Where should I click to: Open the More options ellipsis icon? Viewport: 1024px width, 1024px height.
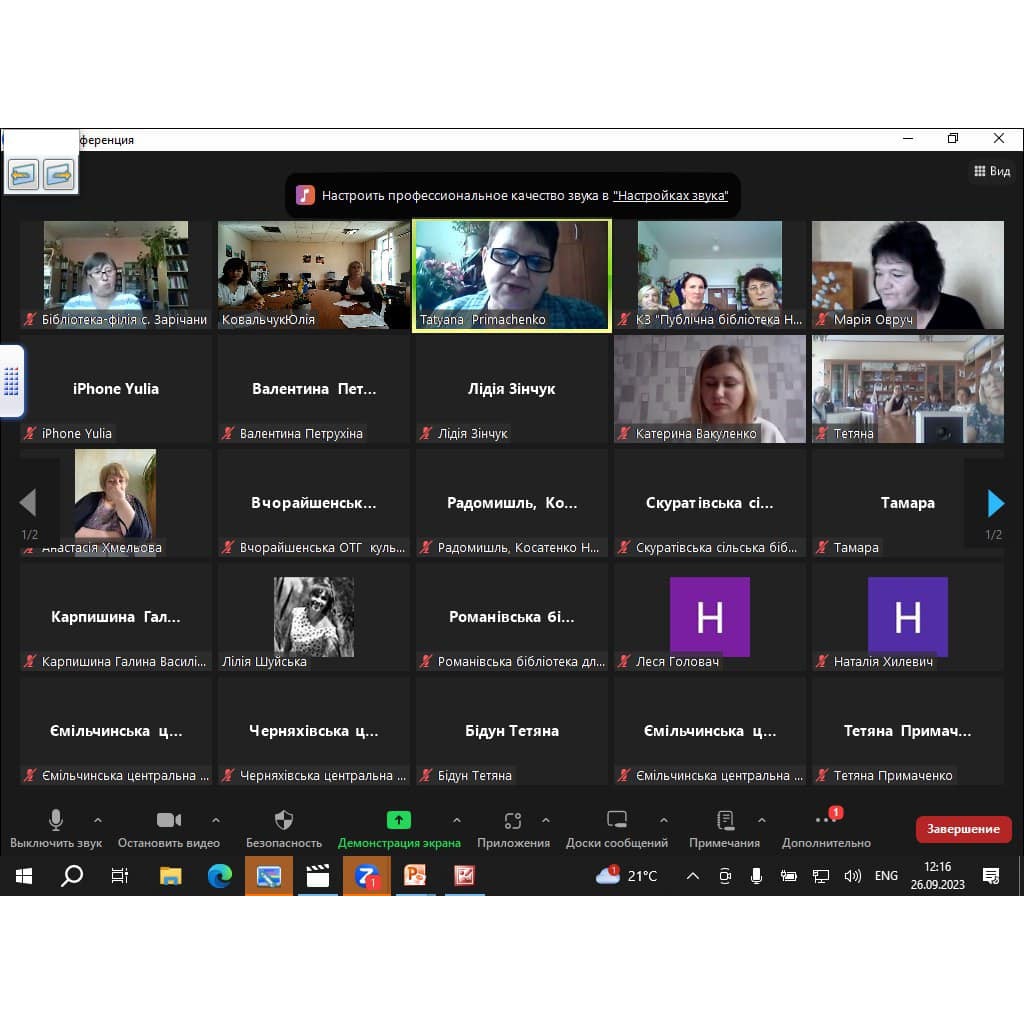point(826,821)
